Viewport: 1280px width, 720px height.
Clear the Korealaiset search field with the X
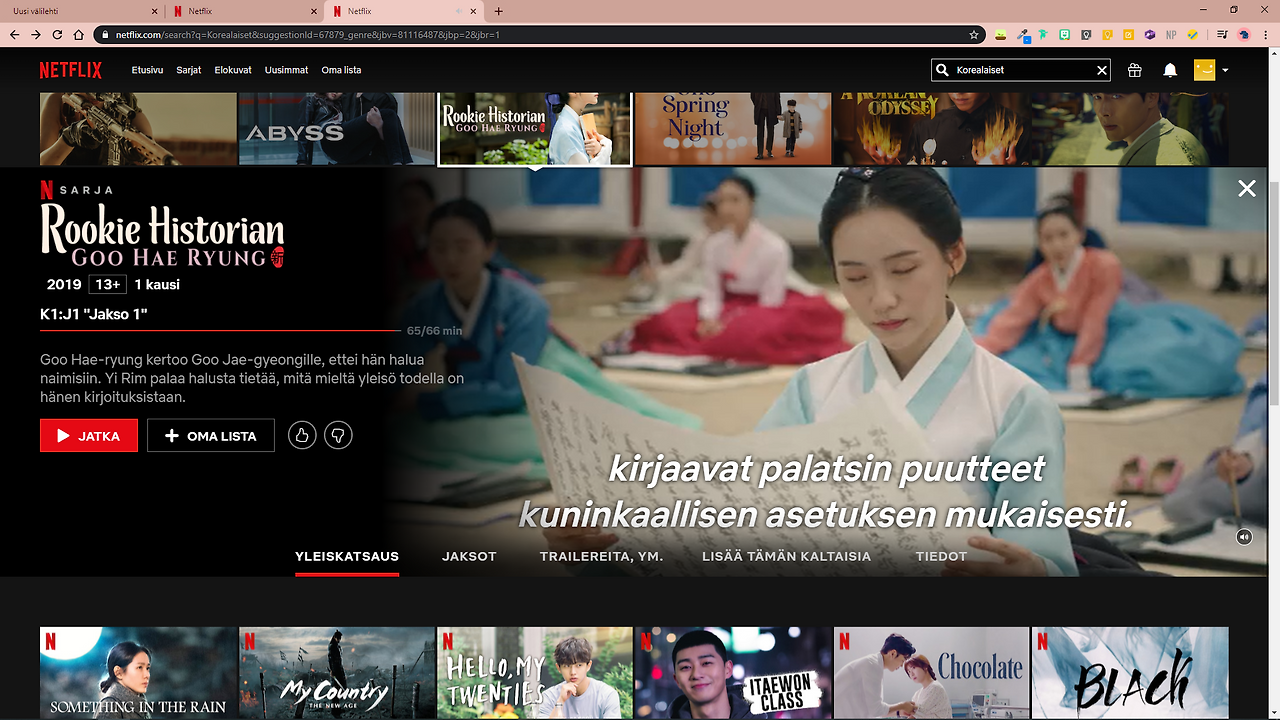[x=1102, y=70]
